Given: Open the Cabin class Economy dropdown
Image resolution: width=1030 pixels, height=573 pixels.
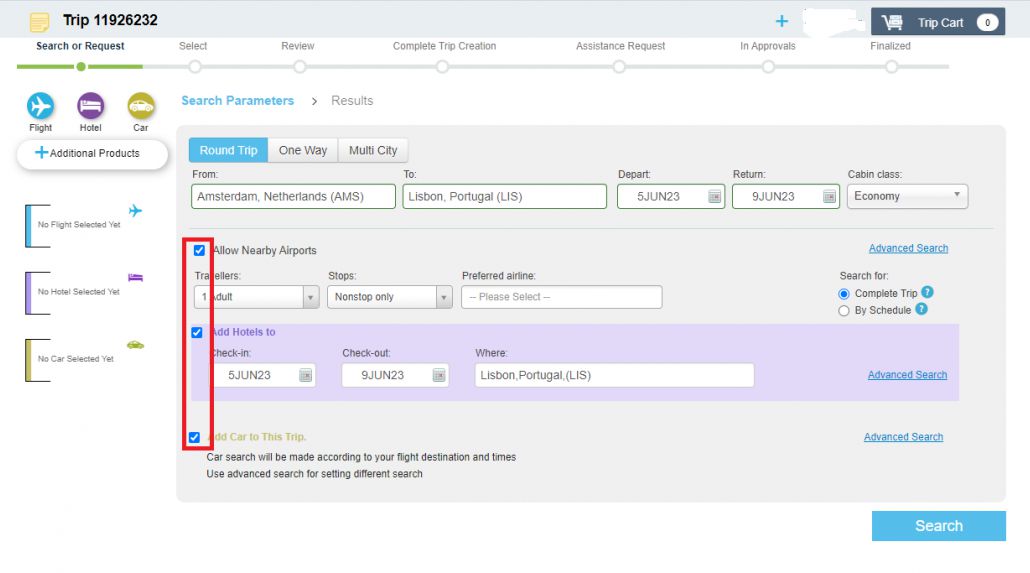Looking at the screenshot, I should pyautogui.click(x=907, y=196).
